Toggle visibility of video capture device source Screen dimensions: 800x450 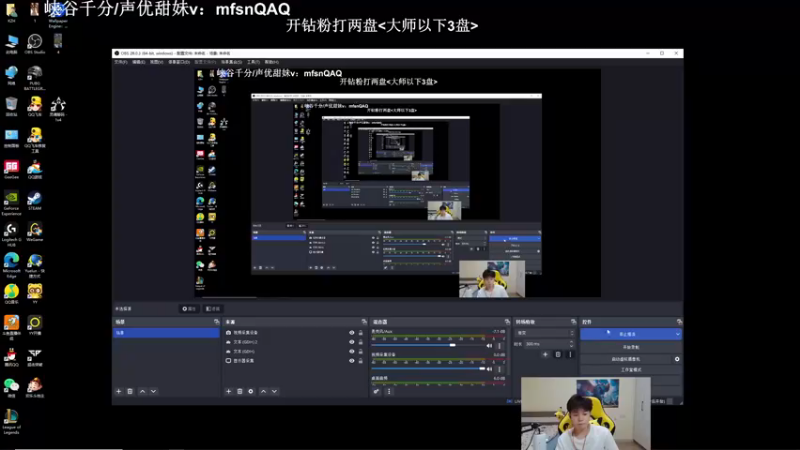[352, 333]
